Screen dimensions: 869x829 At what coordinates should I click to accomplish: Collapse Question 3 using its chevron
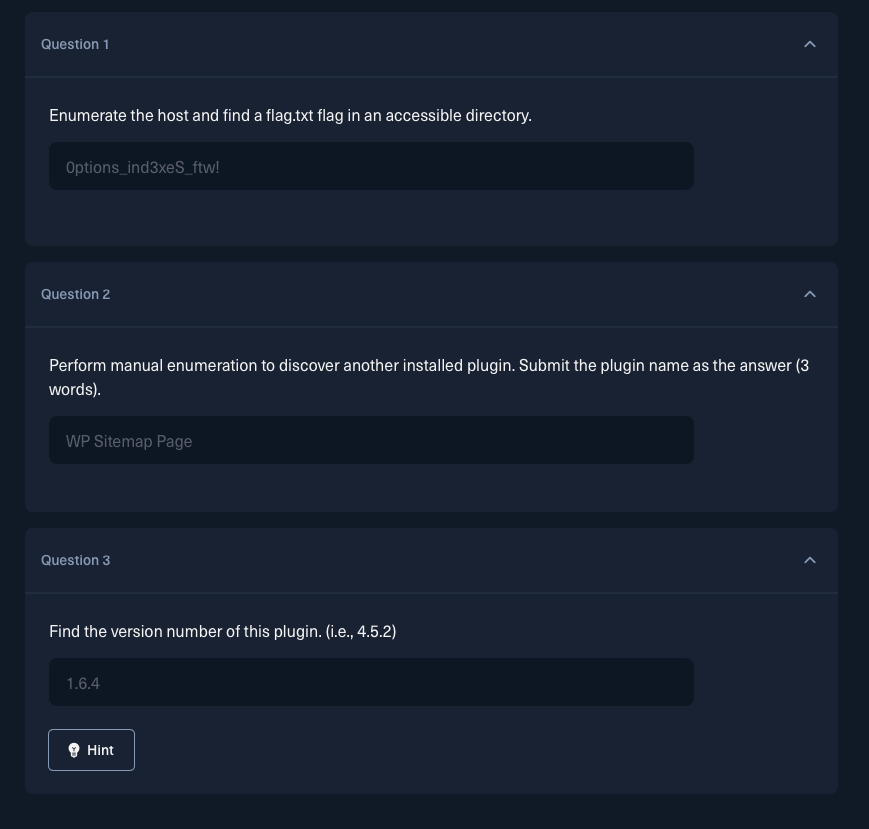810,560
